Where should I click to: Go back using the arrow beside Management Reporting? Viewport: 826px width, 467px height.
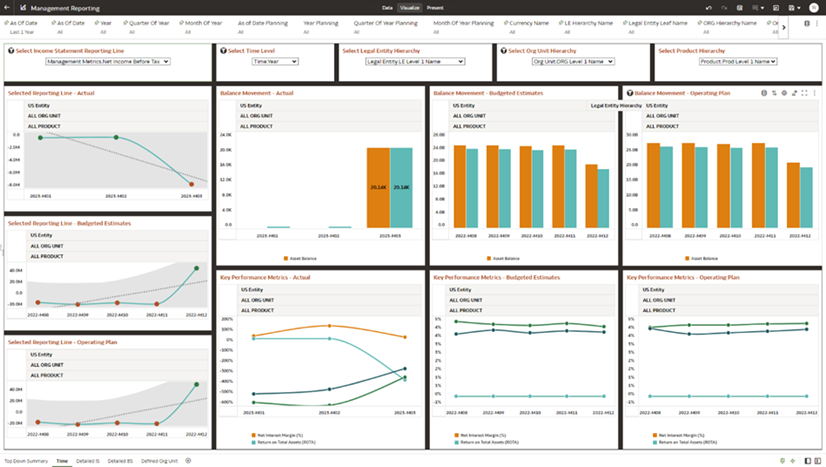[7, 8]
